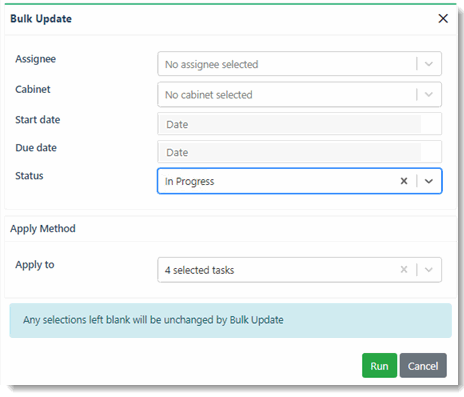Open the Apply to dropdown

tap(299, 270)
